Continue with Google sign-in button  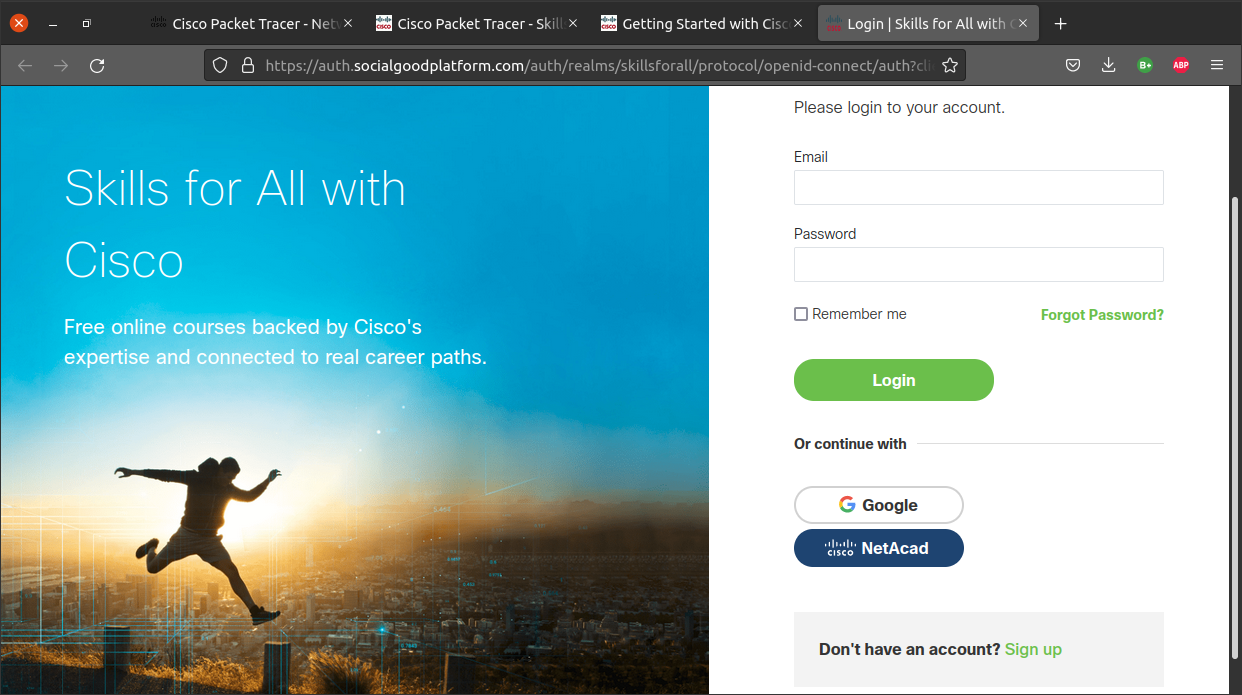point(879,505)
